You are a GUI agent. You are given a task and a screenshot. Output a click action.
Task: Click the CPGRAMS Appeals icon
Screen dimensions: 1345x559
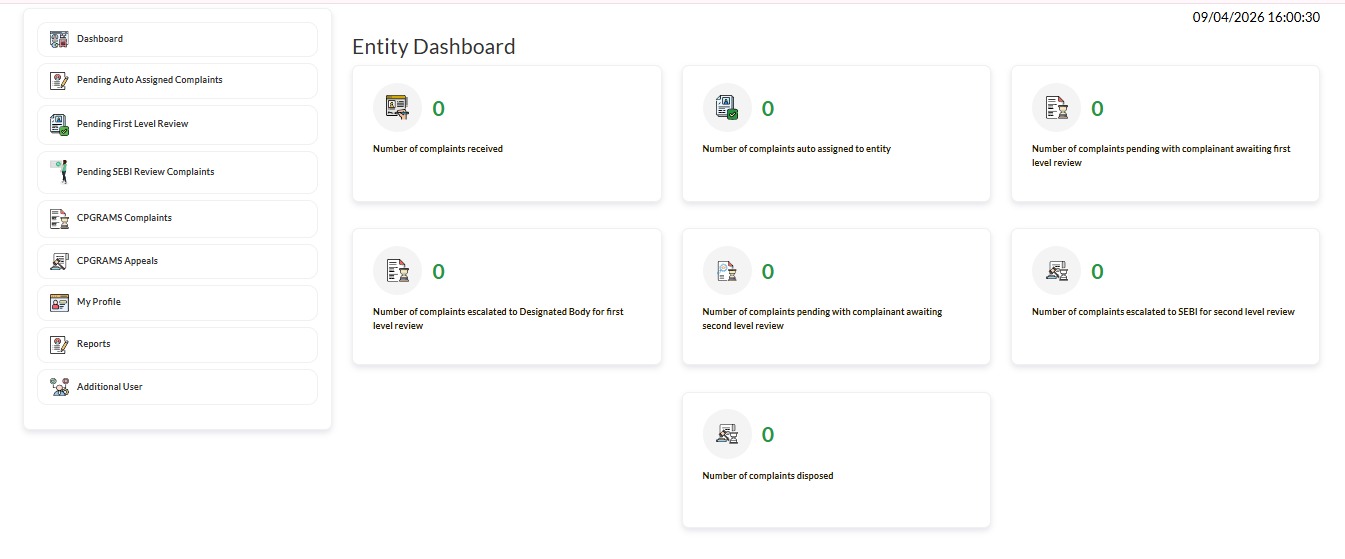pyautogui.click(x=59, y=261)
